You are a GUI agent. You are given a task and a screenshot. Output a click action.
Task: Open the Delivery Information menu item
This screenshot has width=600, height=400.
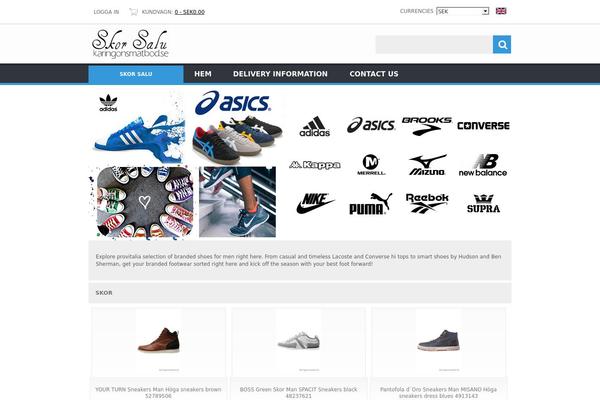[280, 74]
